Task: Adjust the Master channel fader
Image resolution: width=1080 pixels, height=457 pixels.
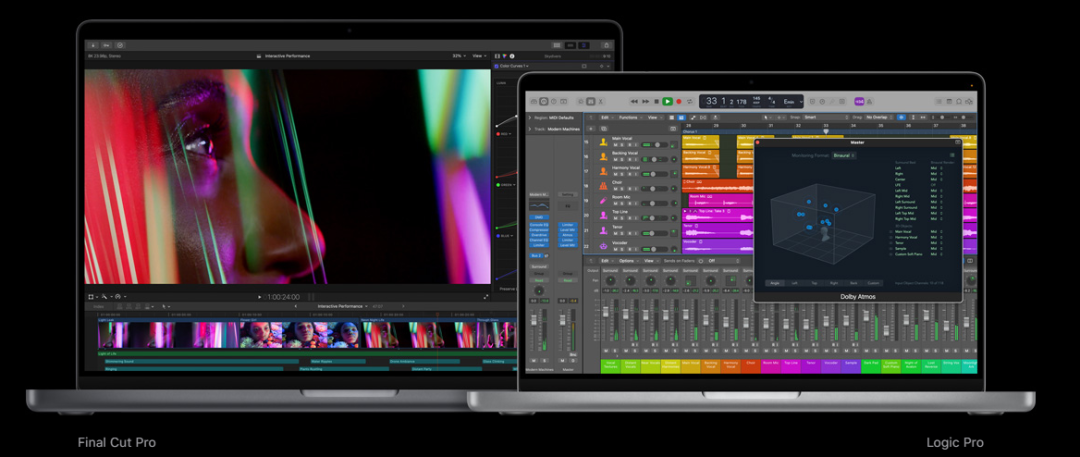Action: click(562, 320)
